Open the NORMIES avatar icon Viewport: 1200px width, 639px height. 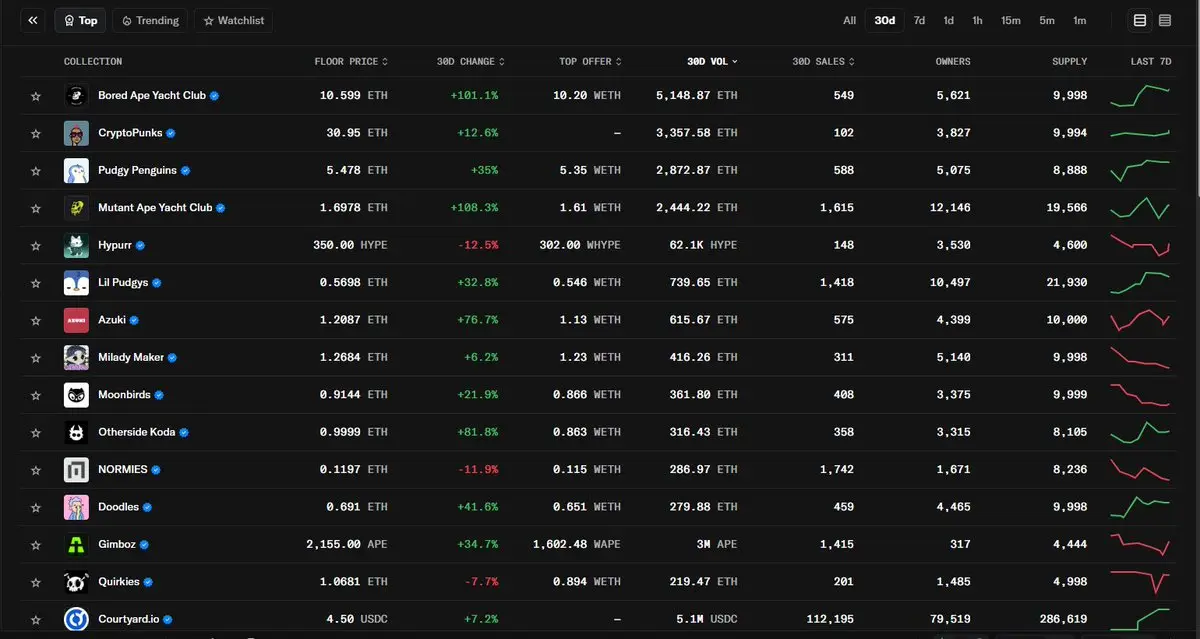(x=76, y=470)
